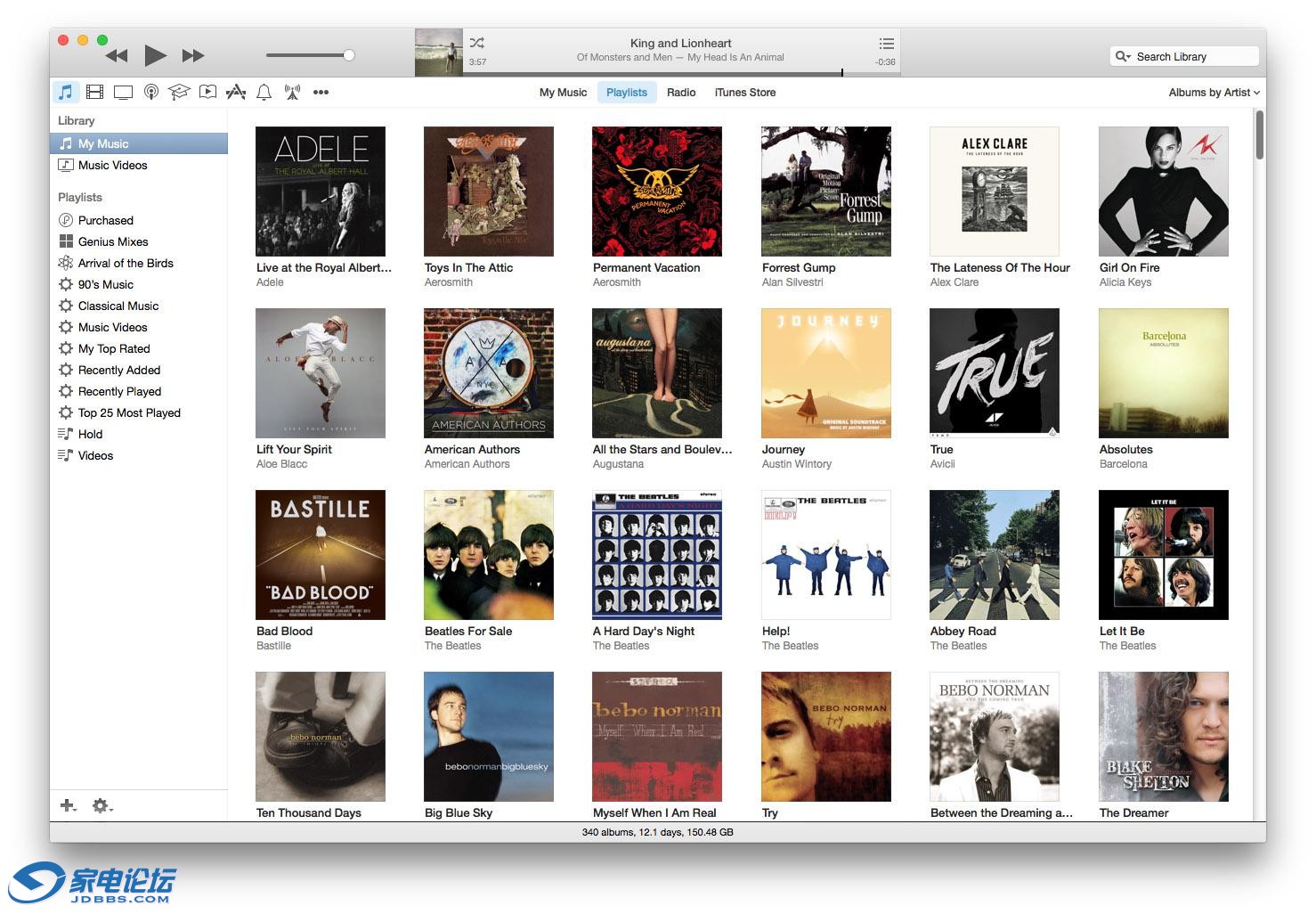Click the Beatles For Sale album title
The width and height of the screenshot is (1316, 914).
pos(468,631)
